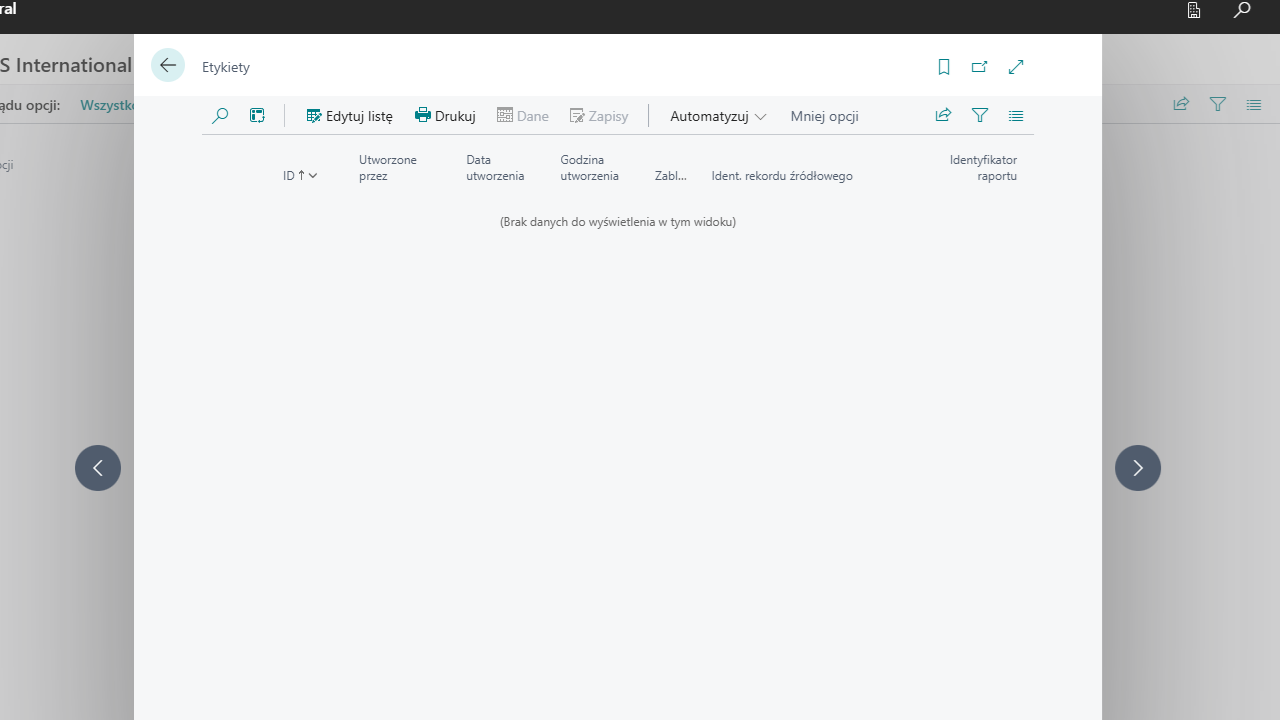Open the Etykiety page in a new window
Image resolution: width=1280 pixels, height=720 pixels.
[979, 67]
